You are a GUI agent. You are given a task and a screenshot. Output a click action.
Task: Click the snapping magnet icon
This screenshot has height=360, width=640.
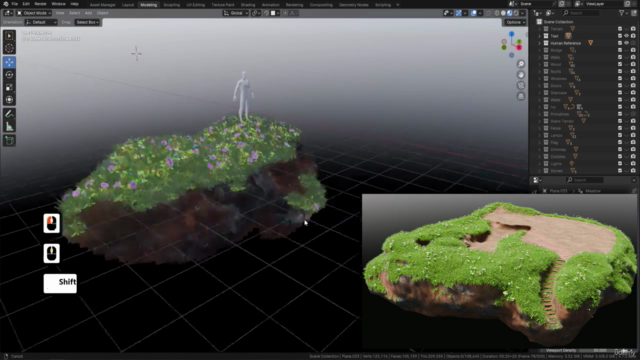(266, 13)
